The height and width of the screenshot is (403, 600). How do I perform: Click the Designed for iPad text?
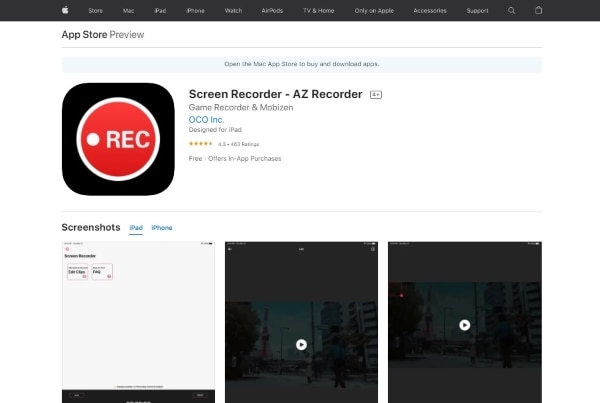(215, 130)
